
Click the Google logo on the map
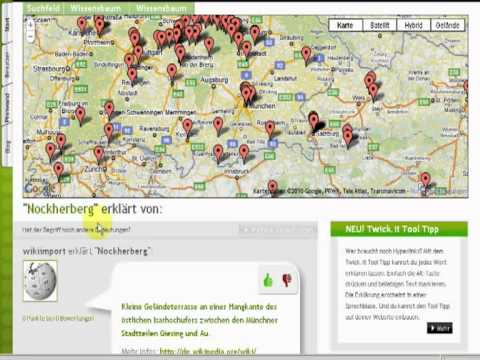pyautogui.click(x=39, y=189)
